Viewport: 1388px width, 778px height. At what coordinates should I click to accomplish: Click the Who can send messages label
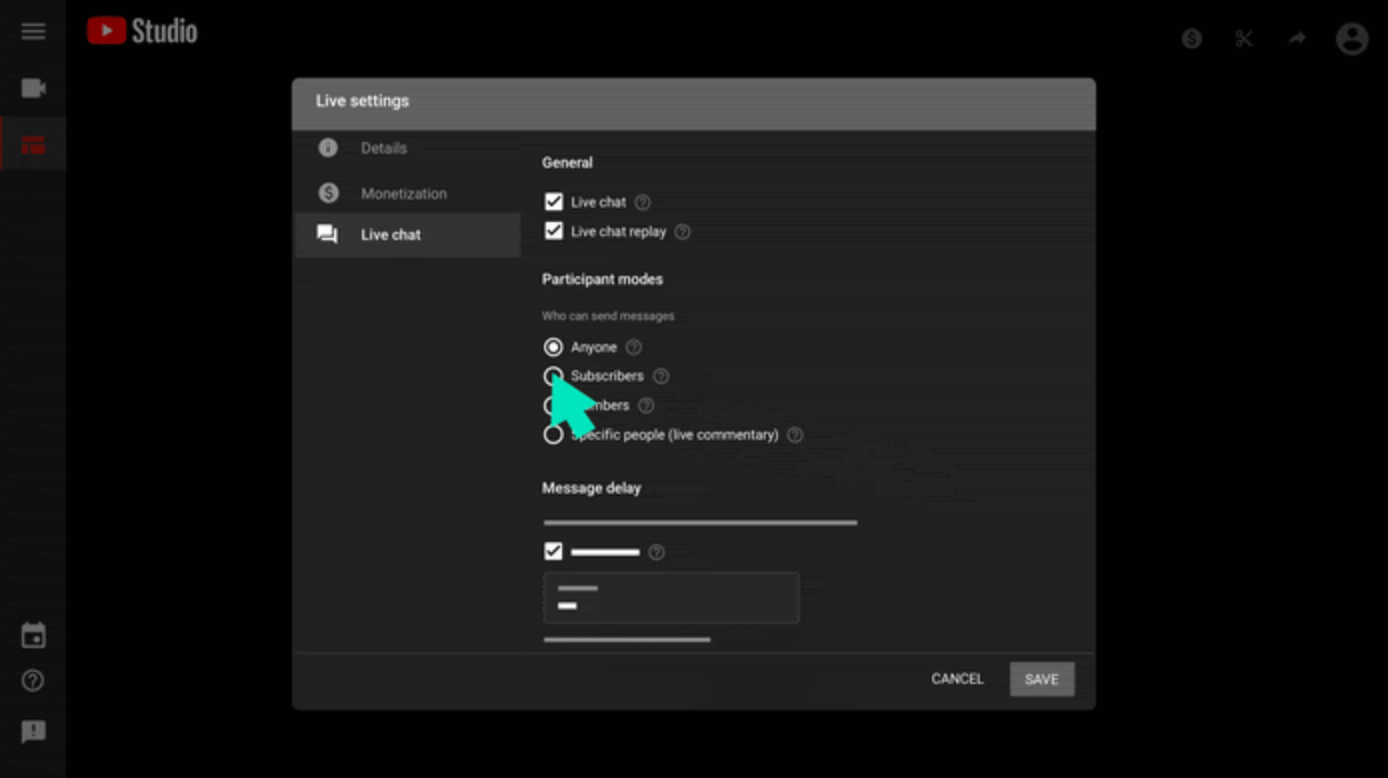[608, 316]
